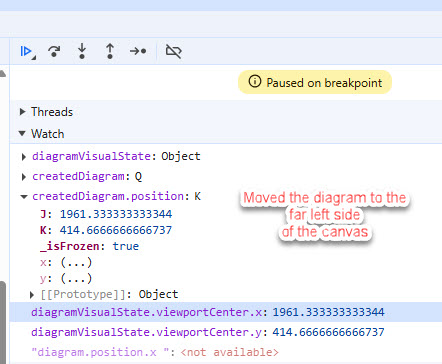Expand the [[Prototype]] object
The image size is (442, 364).
point(32,295)
